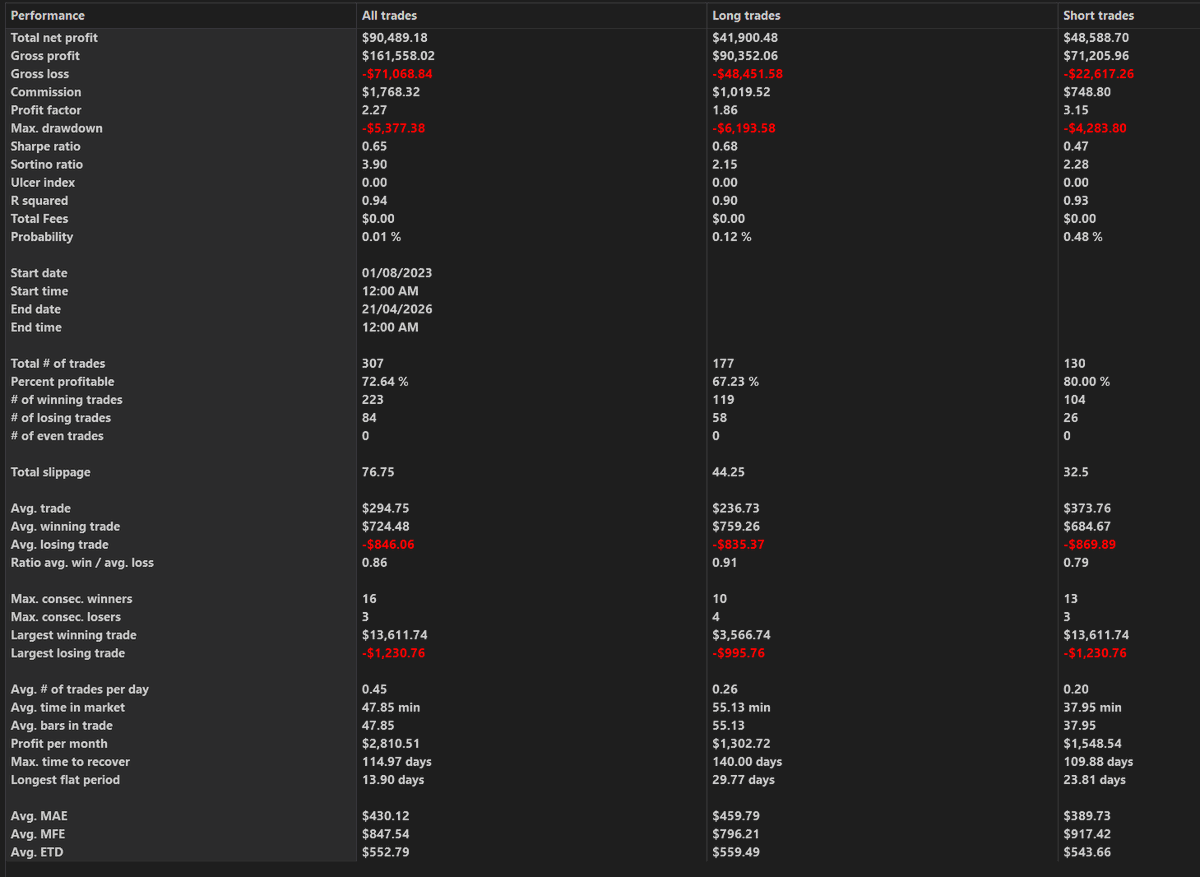Screen dimensions: 1200x877
Task: Click Percent profitable 72.64 %
Action: pos(385,382)
